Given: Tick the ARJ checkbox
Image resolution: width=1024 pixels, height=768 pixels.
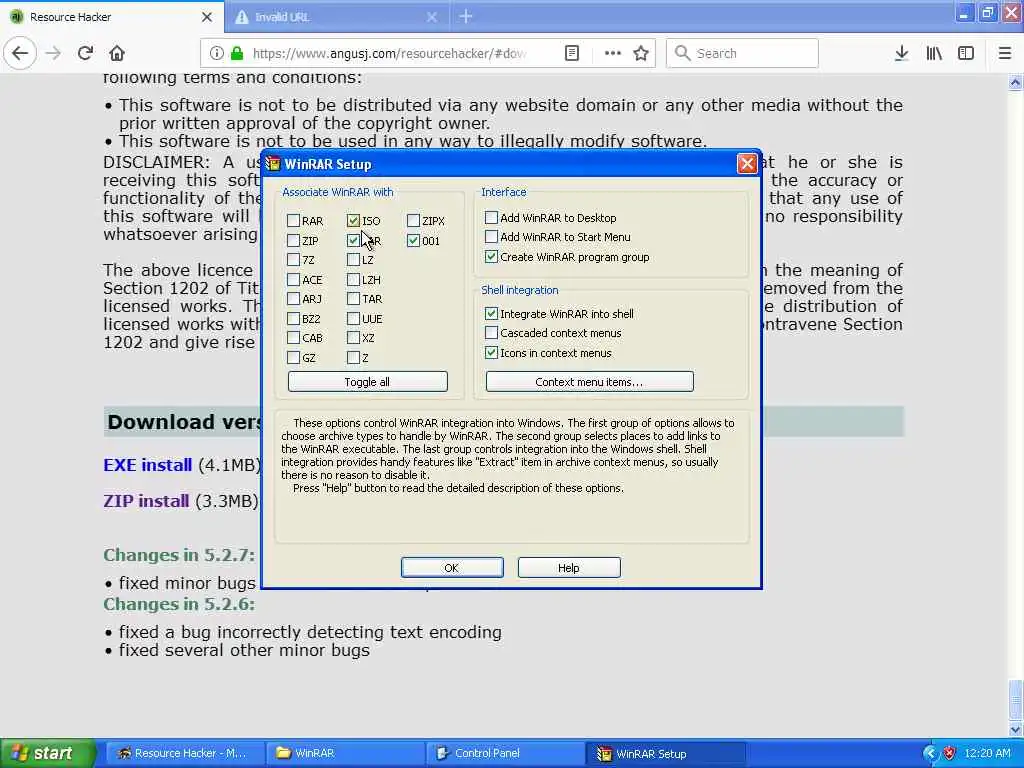Looking at the screenshot, I should [293, 299].
